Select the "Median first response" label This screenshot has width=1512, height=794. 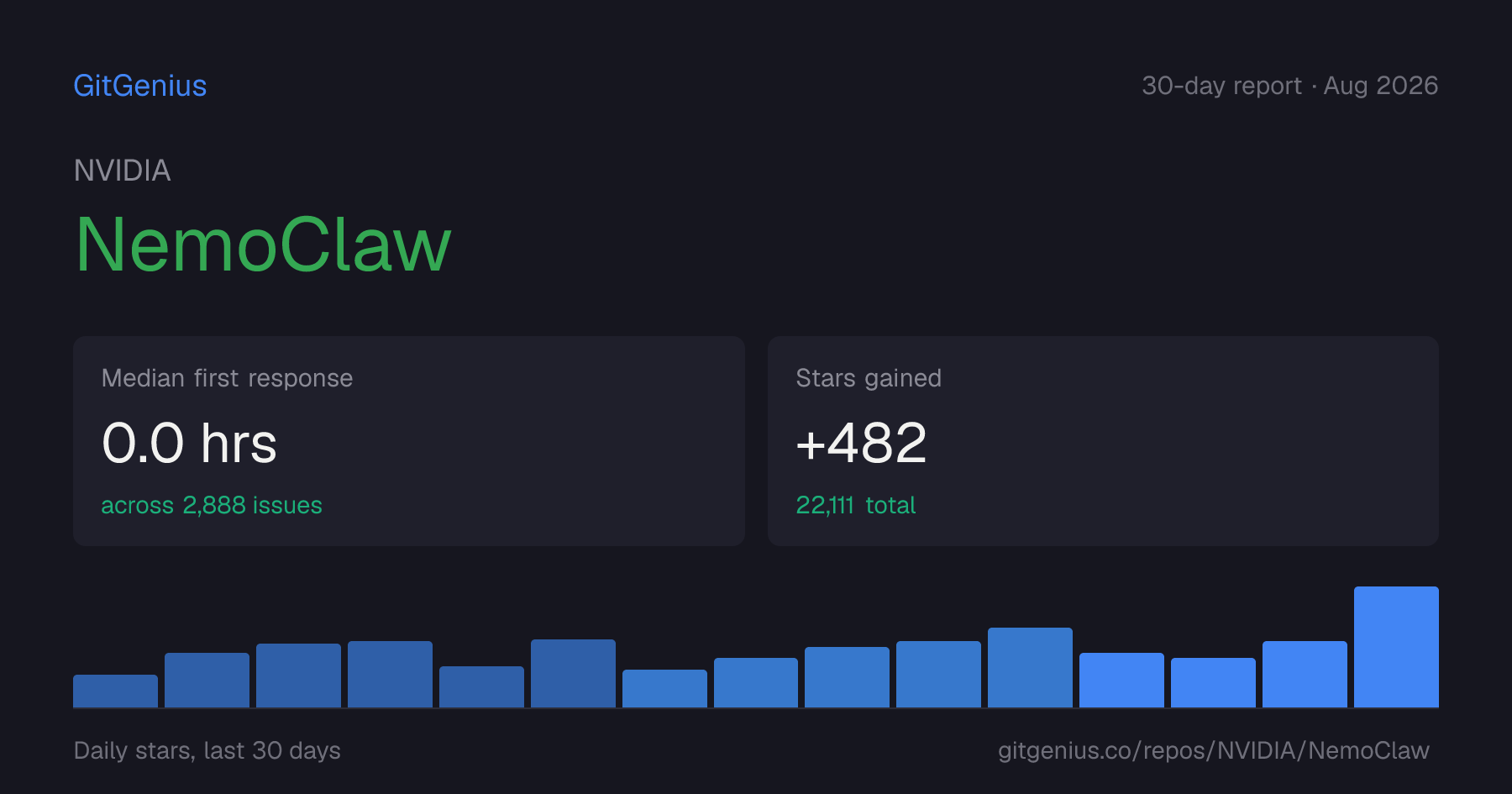[x=227, y=378]
